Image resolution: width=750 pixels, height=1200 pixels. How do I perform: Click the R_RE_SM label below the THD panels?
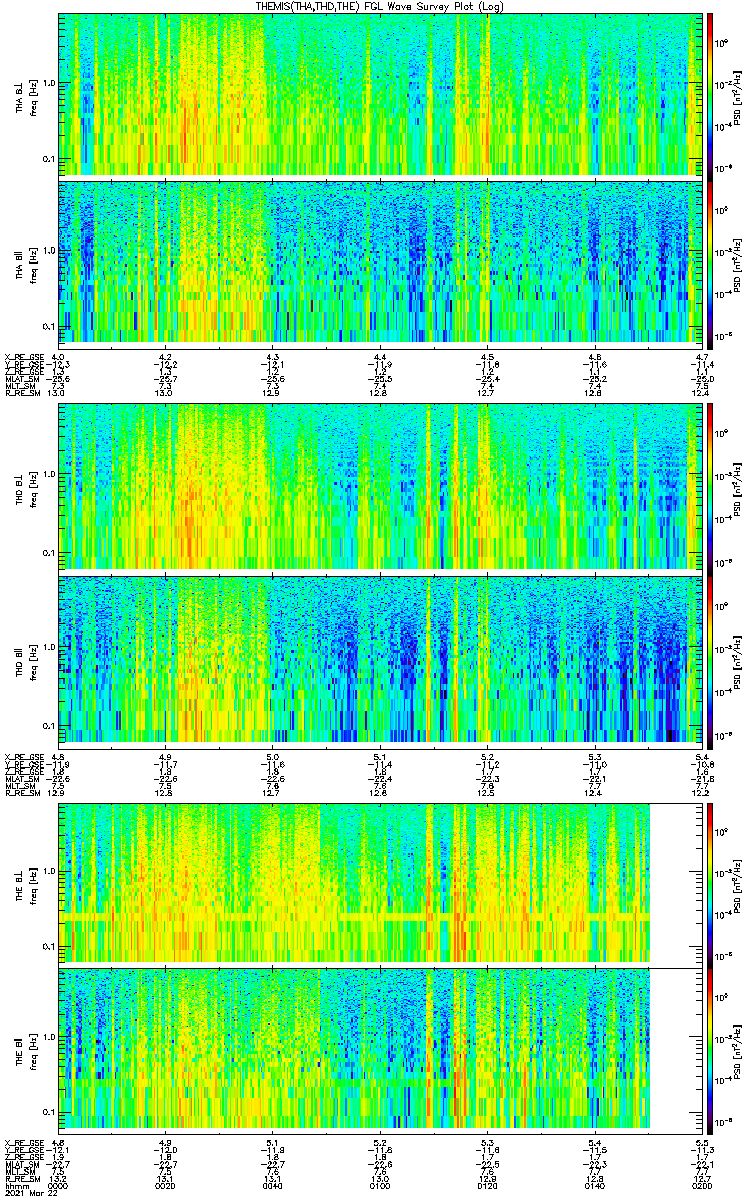click(22, 792)
